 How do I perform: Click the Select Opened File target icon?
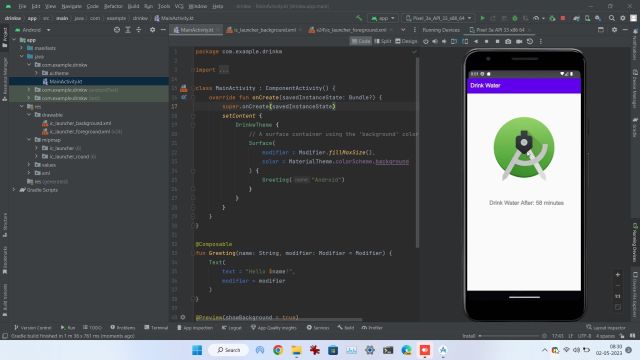[117, 30]
